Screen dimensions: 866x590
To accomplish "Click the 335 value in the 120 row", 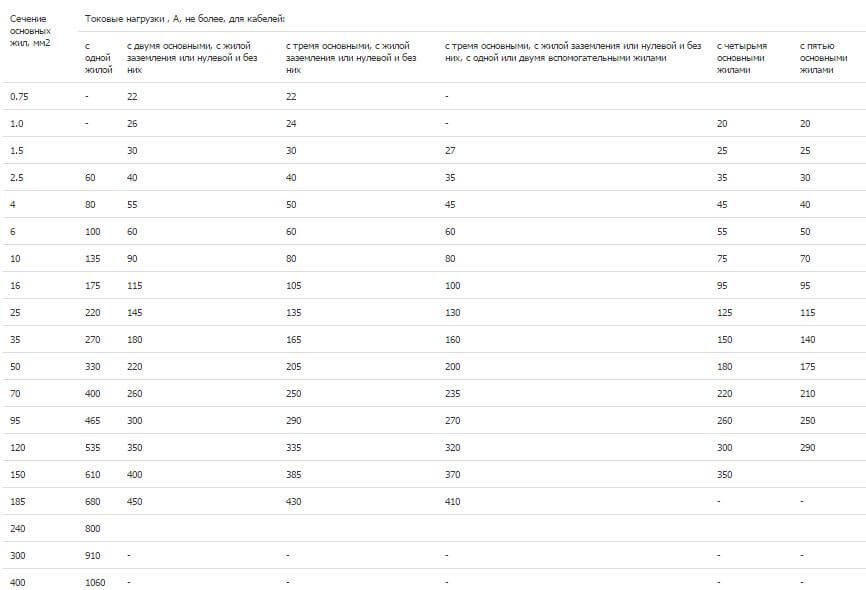I will [293, 447].
